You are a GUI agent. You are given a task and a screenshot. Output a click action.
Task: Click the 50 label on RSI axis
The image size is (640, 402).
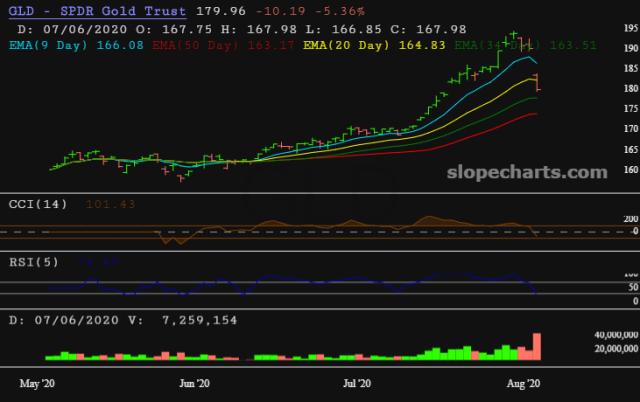(633, 287)
